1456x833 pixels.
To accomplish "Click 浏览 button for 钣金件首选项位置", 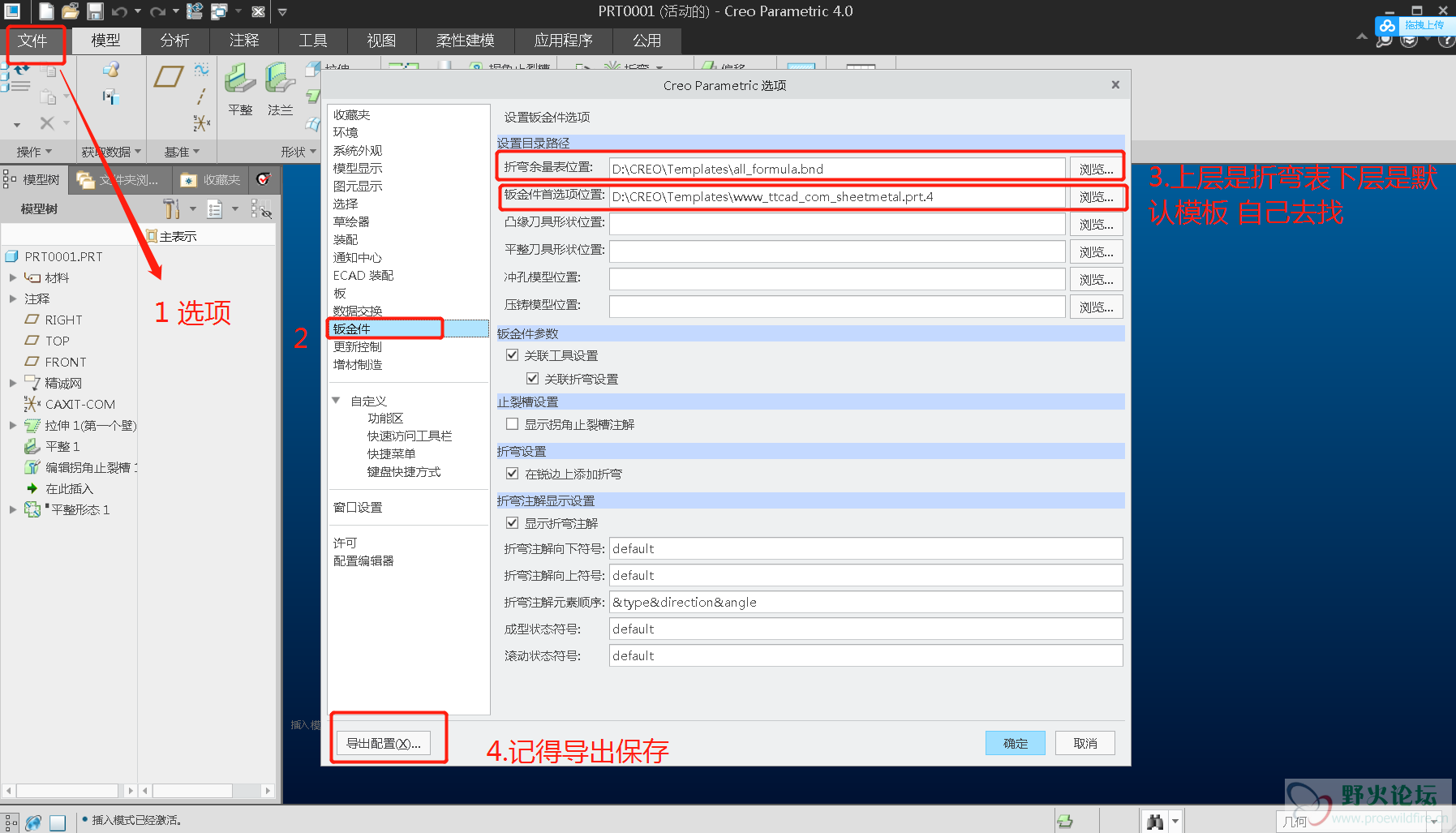I will tap(1096, 196).
